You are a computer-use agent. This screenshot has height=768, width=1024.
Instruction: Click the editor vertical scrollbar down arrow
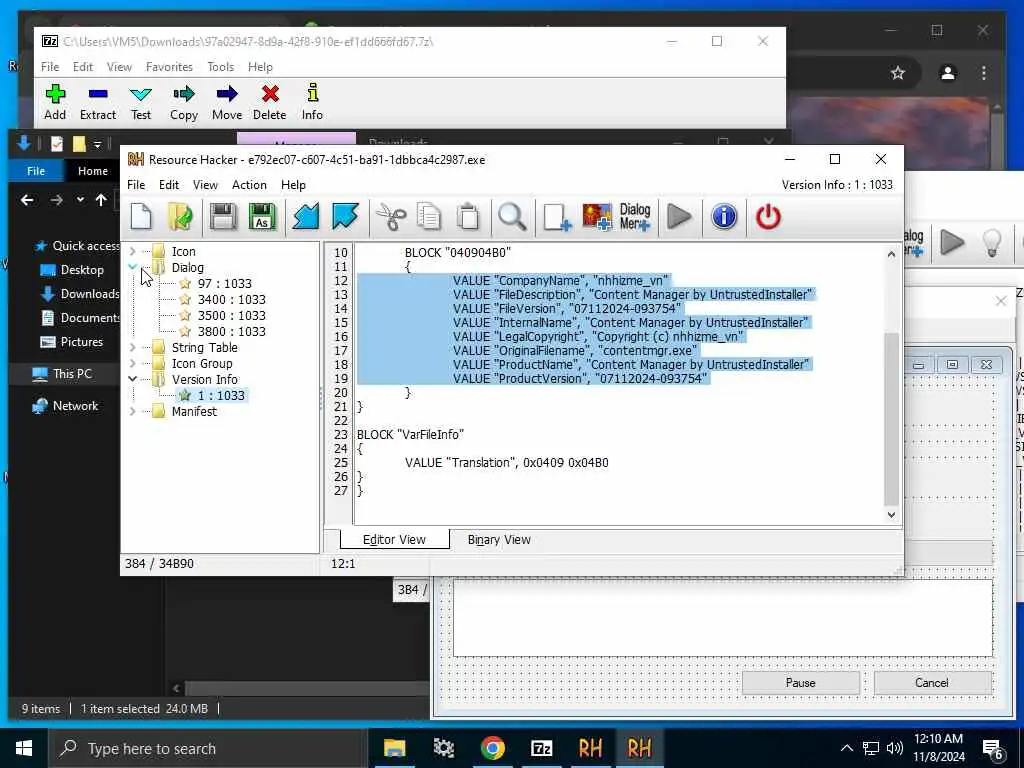tap(891, 515)
